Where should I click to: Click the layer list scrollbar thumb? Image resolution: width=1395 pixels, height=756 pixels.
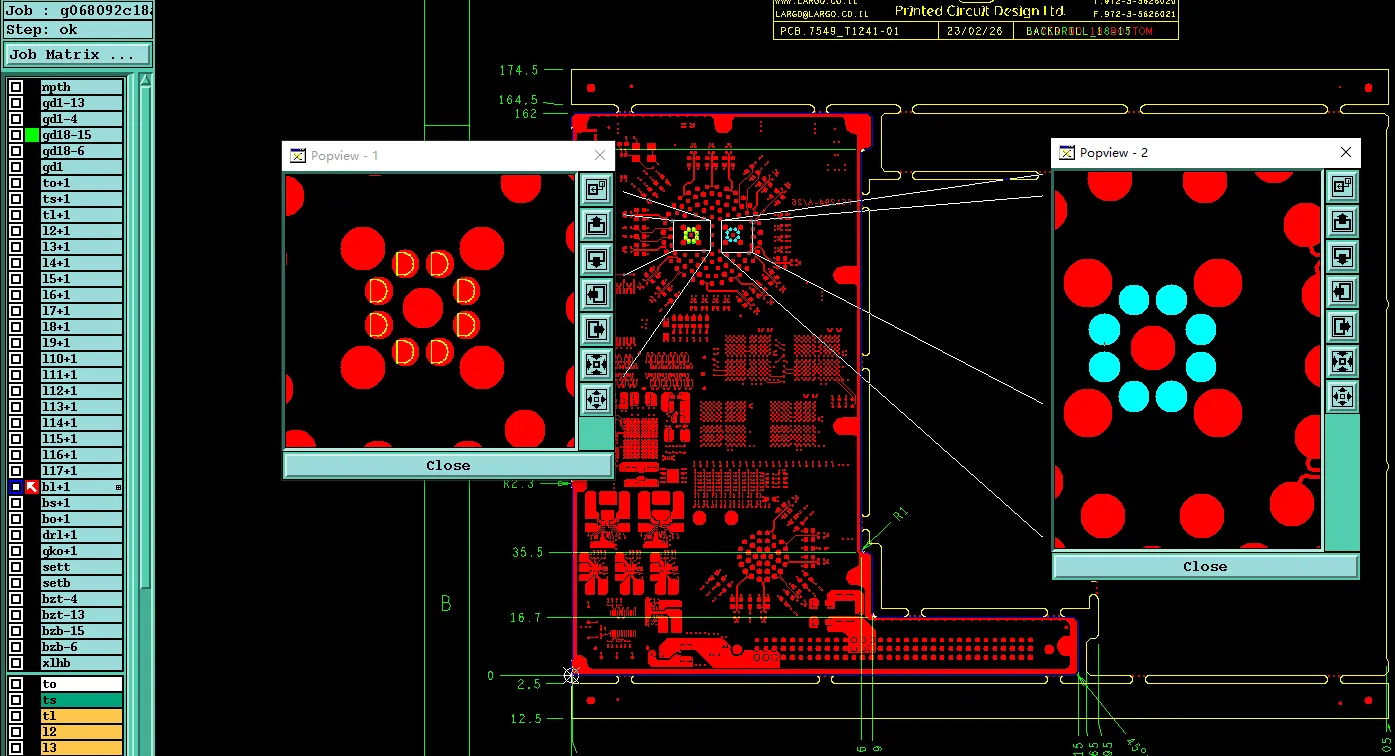pyautogui.click(x=145, y=340)
